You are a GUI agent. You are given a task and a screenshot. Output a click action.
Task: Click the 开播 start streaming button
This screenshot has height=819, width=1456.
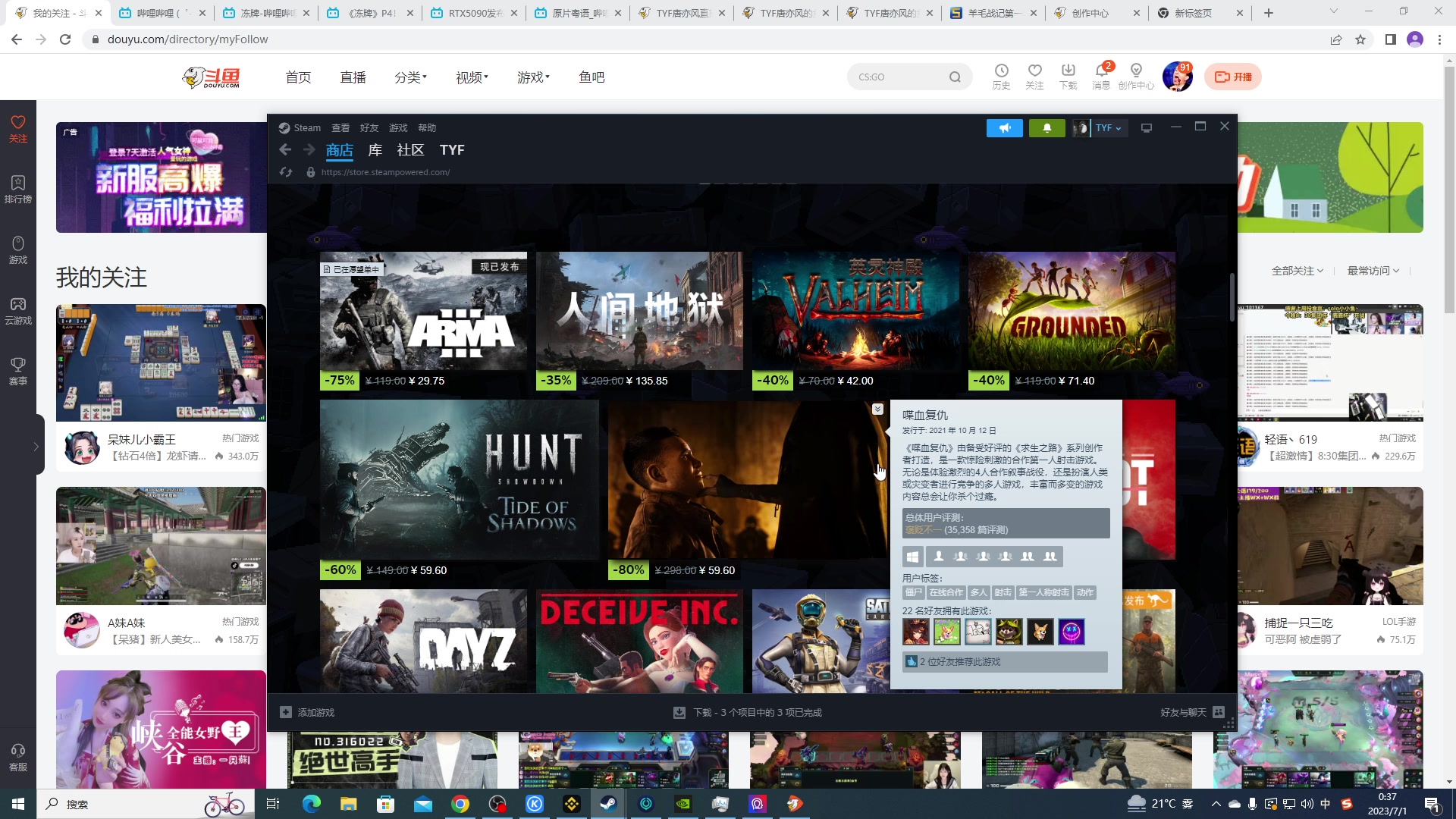click(1233, 77)
